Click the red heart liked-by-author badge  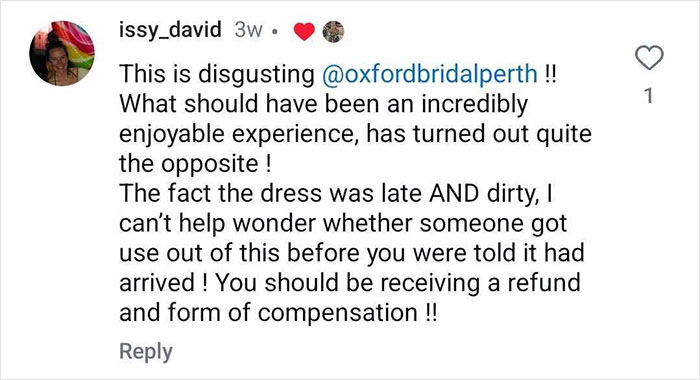[x=304, y=32]
